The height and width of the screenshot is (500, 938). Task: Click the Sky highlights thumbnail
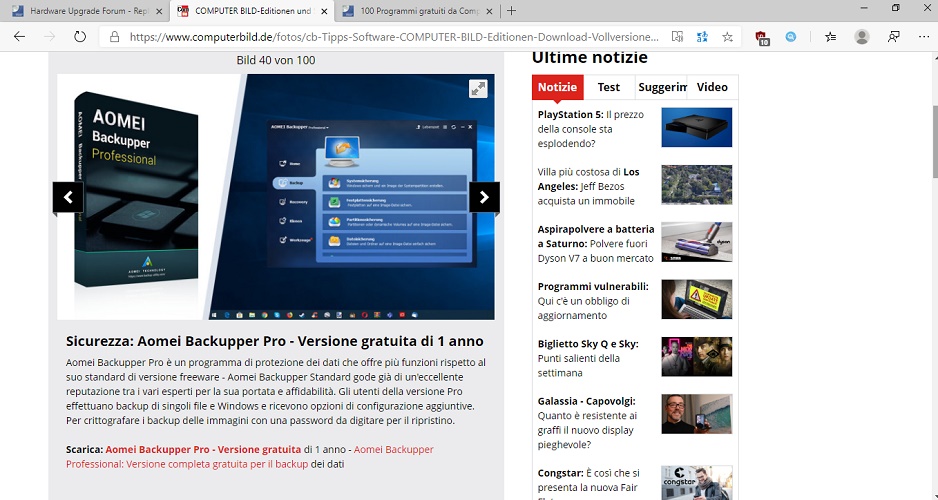coord(696,356)
